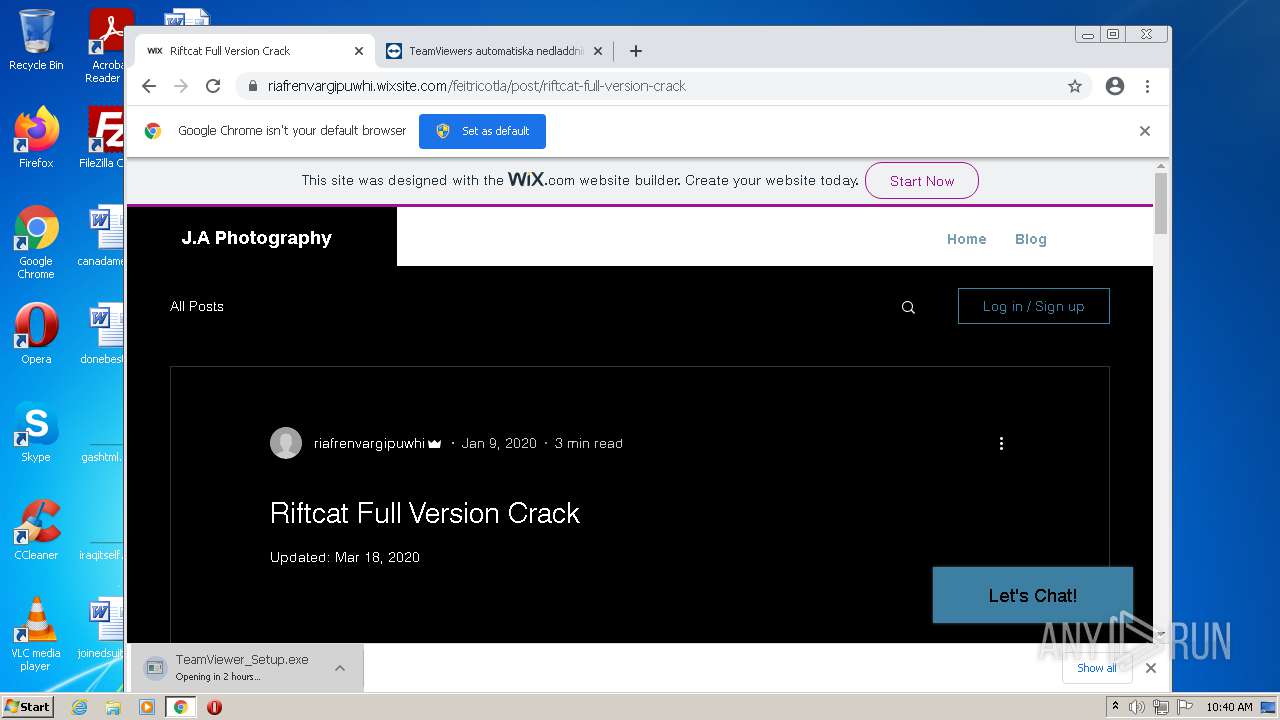Go forward using Chrome's forward arrow
Screen dimensions: 1280x720
pyautogui.click(x=181, y=86)
